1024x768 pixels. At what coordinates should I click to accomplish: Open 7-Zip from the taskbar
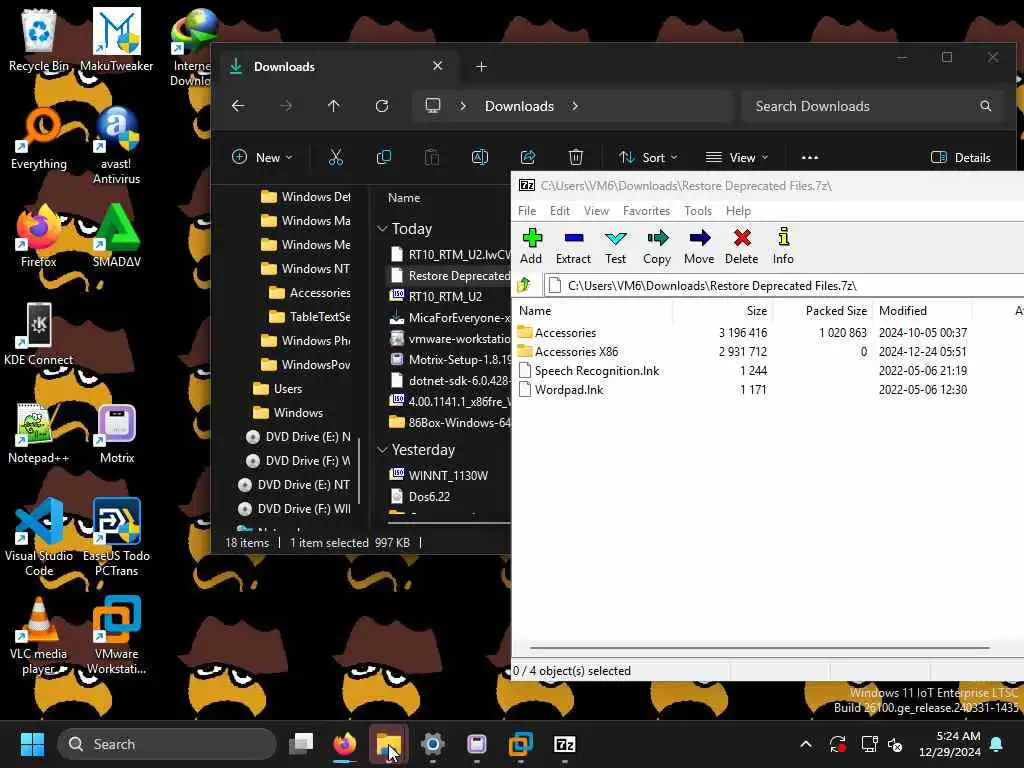[565, 744]
